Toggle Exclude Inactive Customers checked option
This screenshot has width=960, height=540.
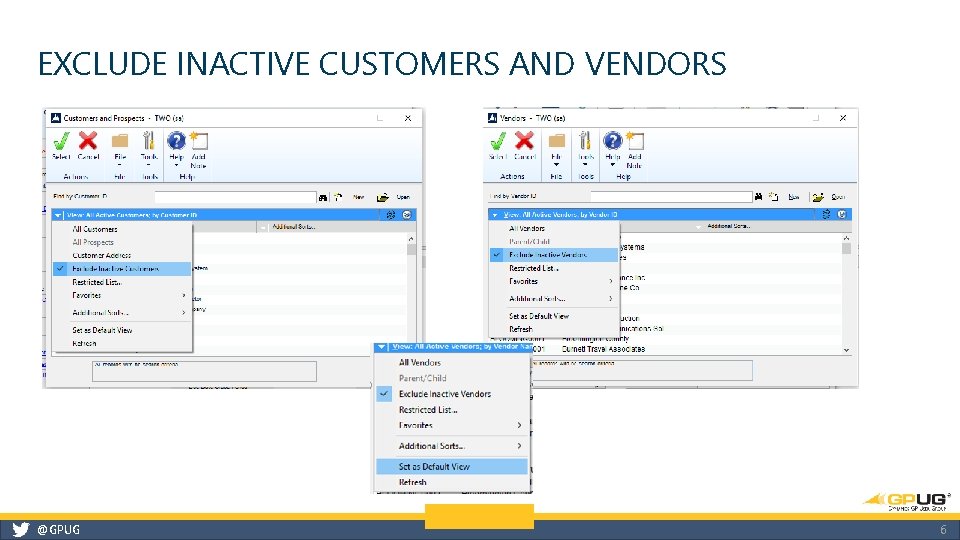(x=122, y=269)
